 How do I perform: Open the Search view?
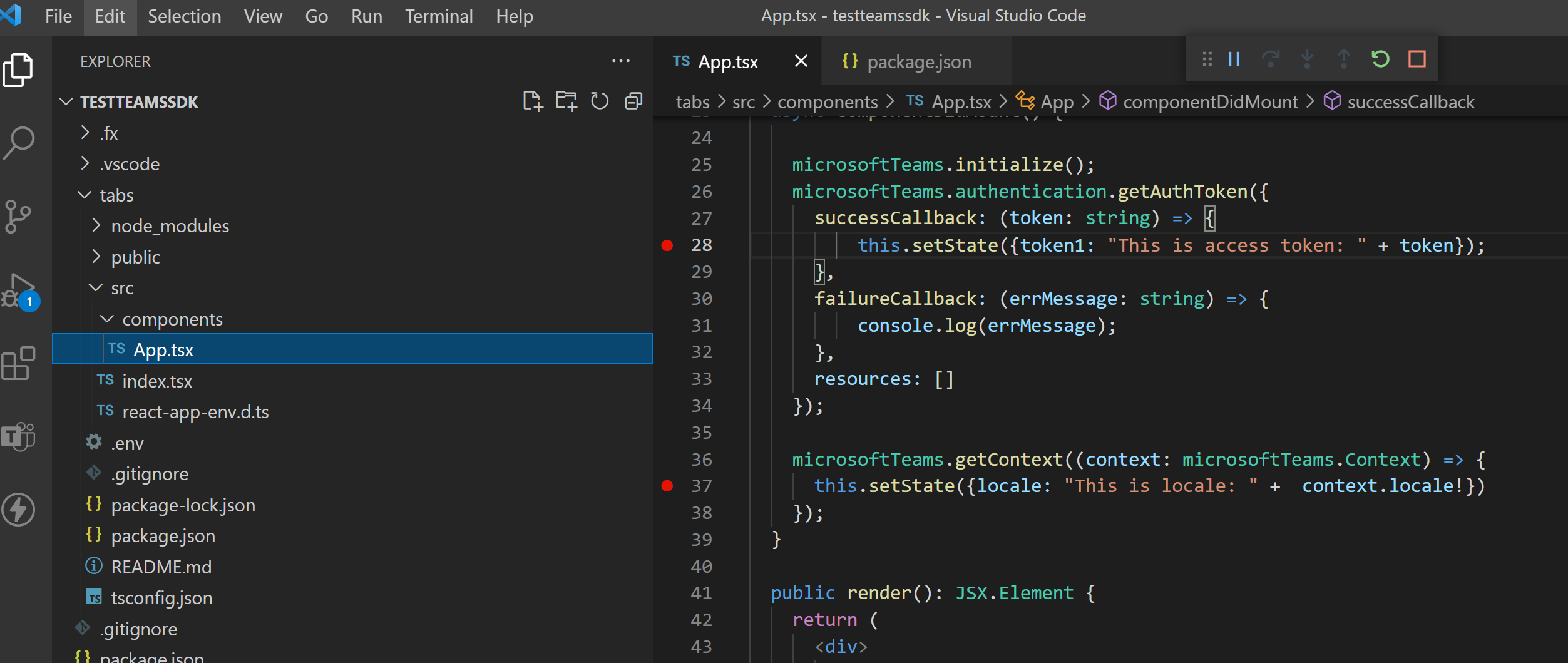(19, 143)
